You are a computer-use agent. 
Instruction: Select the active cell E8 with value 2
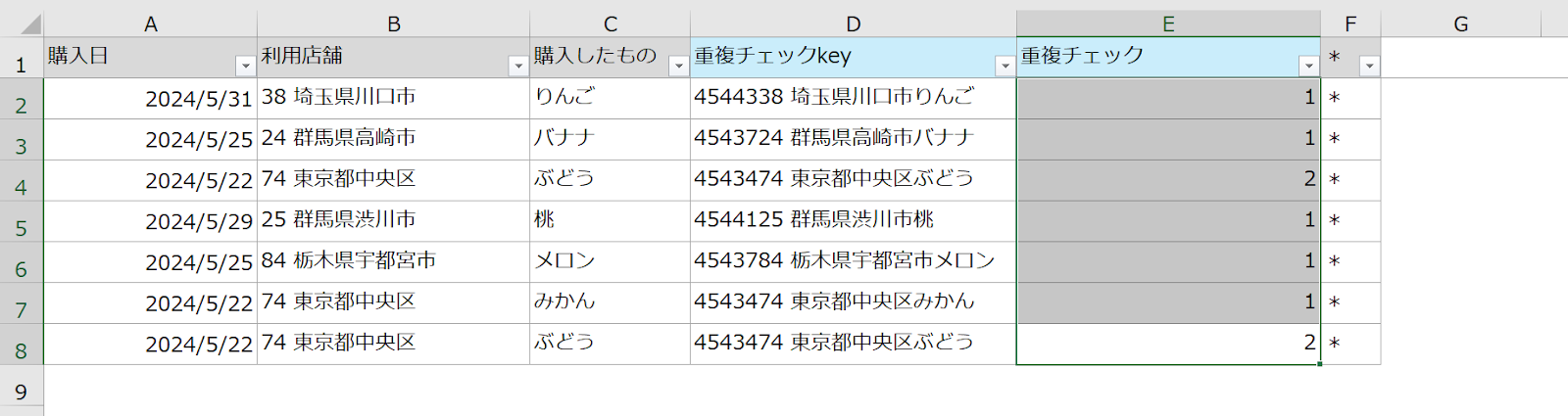1168,346
